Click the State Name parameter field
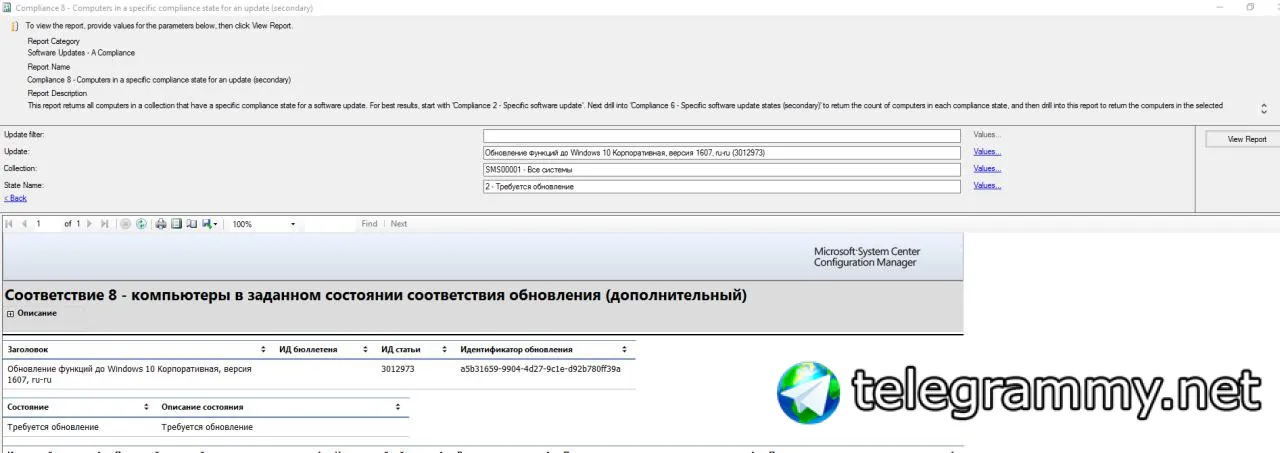The width and height of the screenshot is (1280, 453). coord(721,186)
